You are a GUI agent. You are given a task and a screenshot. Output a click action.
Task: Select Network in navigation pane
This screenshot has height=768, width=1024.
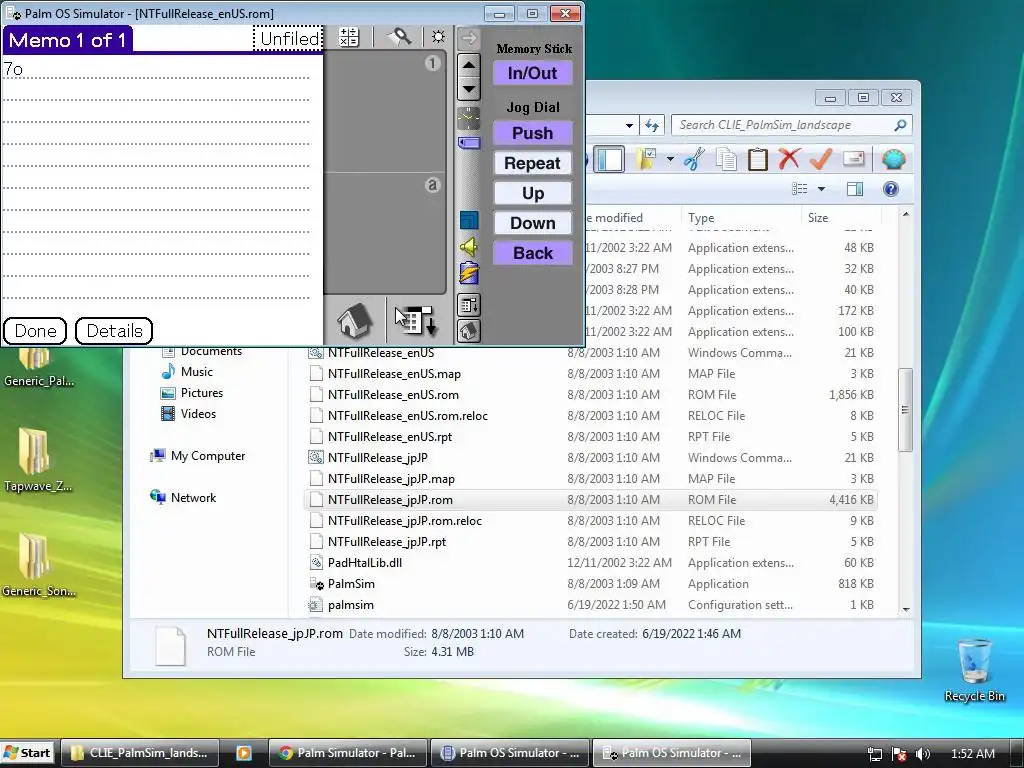click(x=184, y=498)
